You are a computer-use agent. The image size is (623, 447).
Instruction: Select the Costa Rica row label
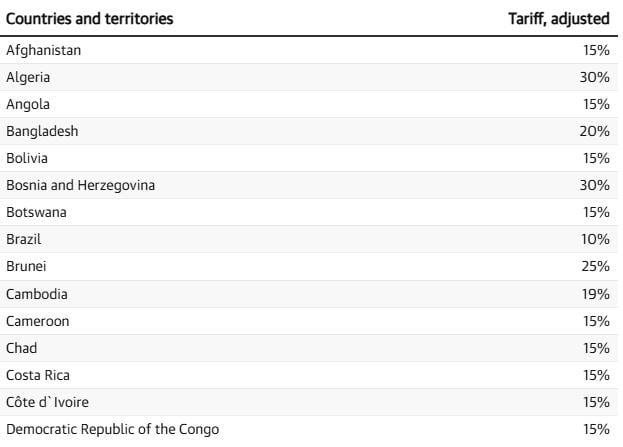point(38,375)
